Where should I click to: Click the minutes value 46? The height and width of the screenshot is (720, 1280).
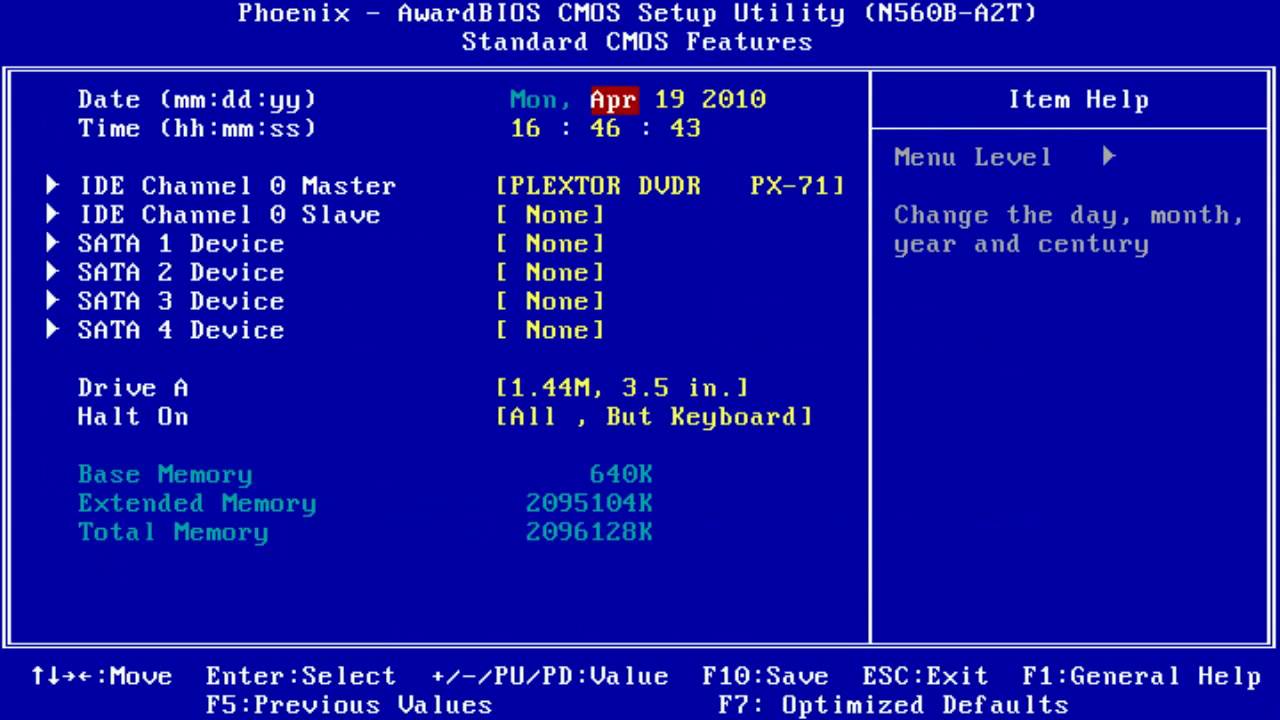point(605,128)
